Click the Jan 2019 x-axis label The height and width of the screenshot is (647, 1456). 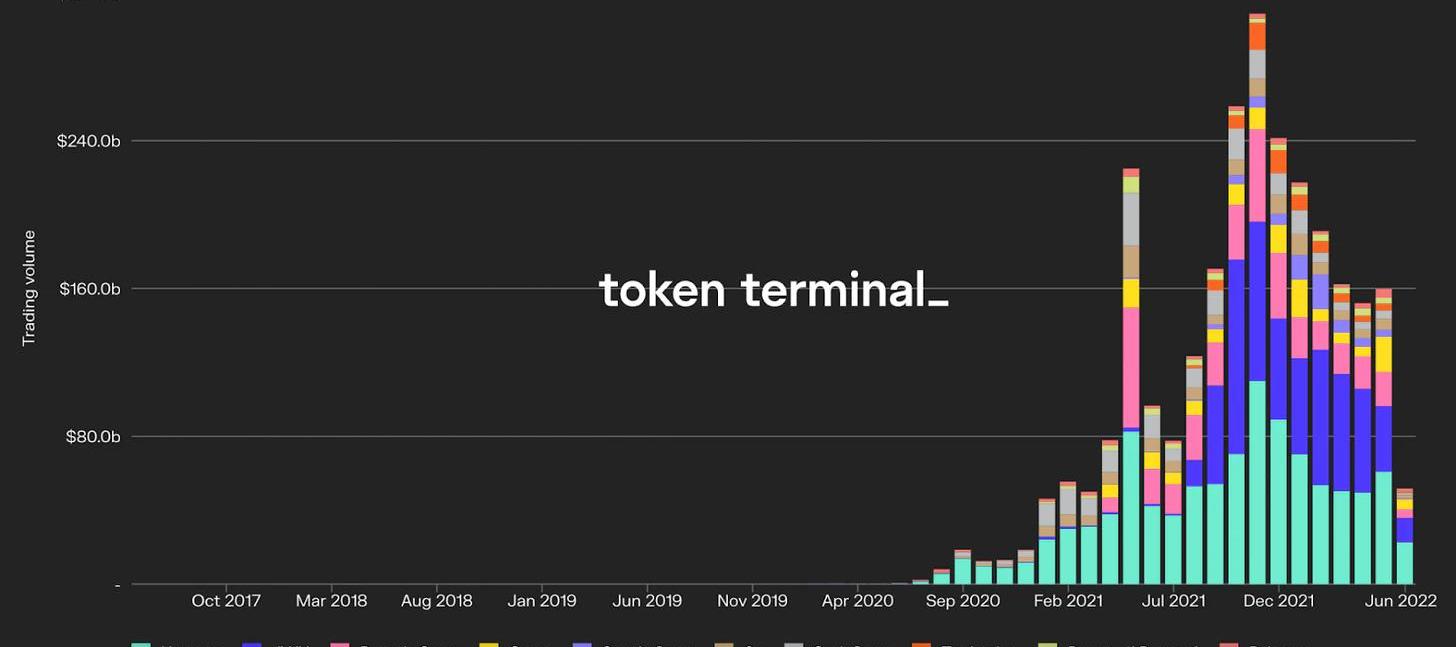pos(541,601)
